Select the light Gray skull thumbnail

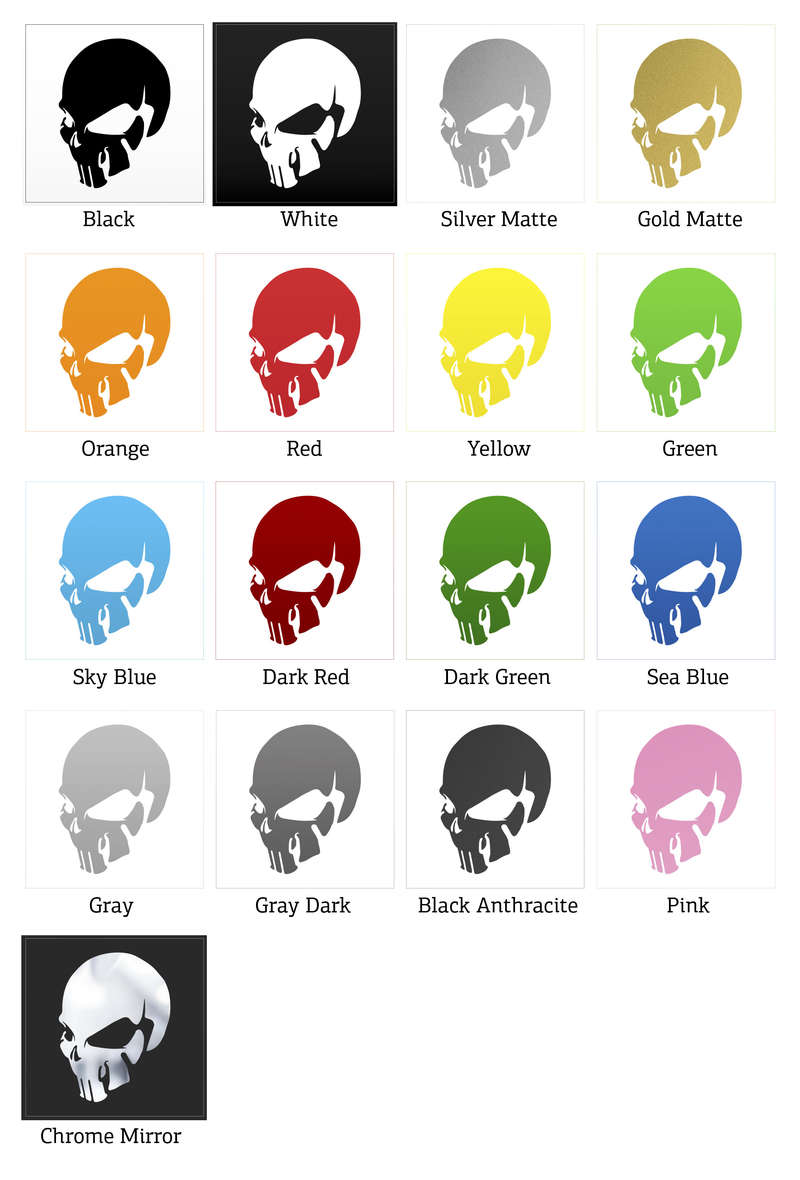[x=114, y=799]
